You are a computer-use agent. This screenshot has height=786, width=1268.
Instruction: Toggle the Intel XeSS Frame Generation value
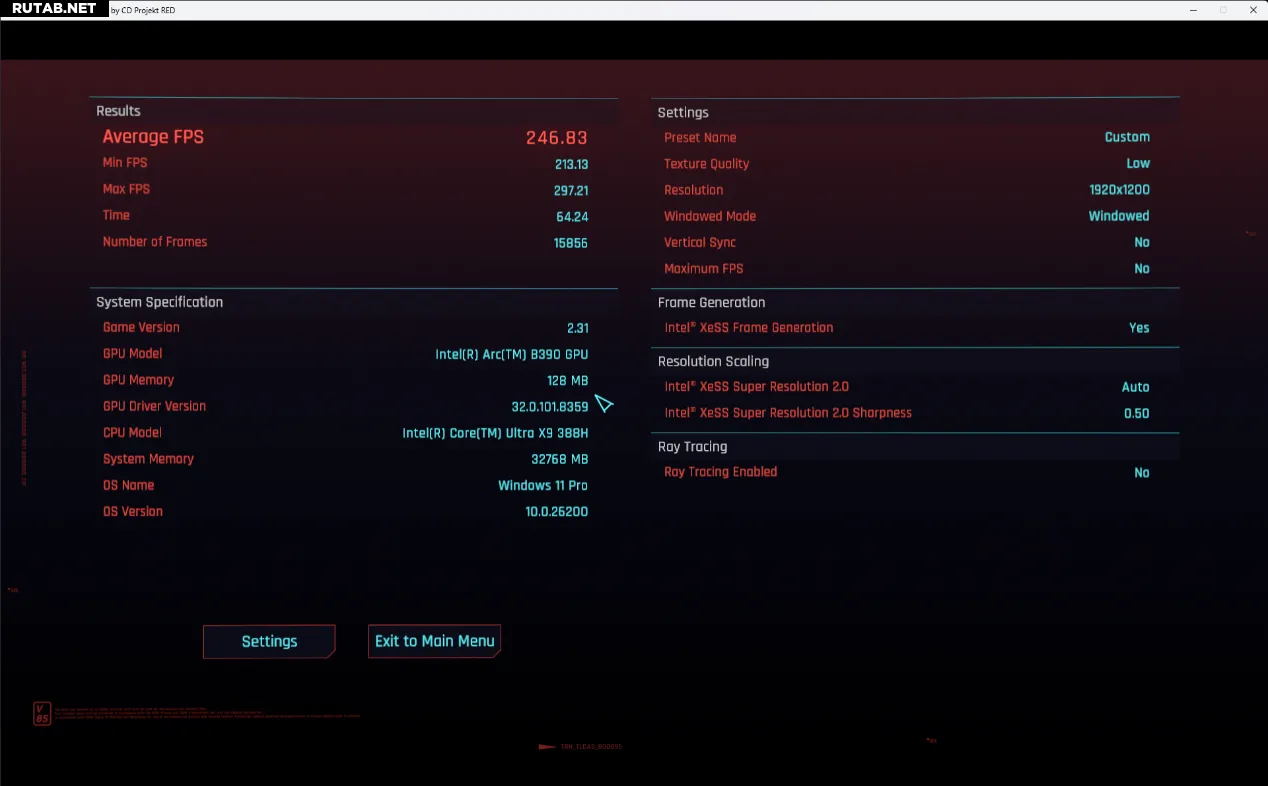[x=1138, y=328]
